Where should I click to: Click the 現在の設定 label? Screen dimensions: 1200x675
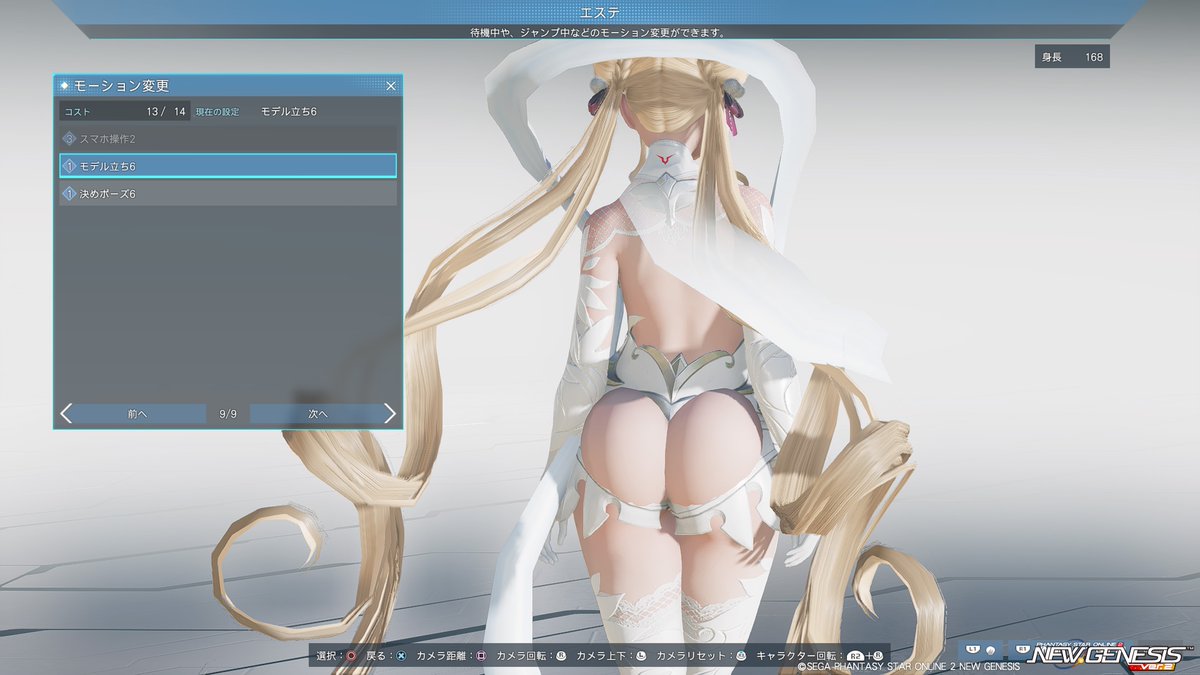tap(217, 111)
